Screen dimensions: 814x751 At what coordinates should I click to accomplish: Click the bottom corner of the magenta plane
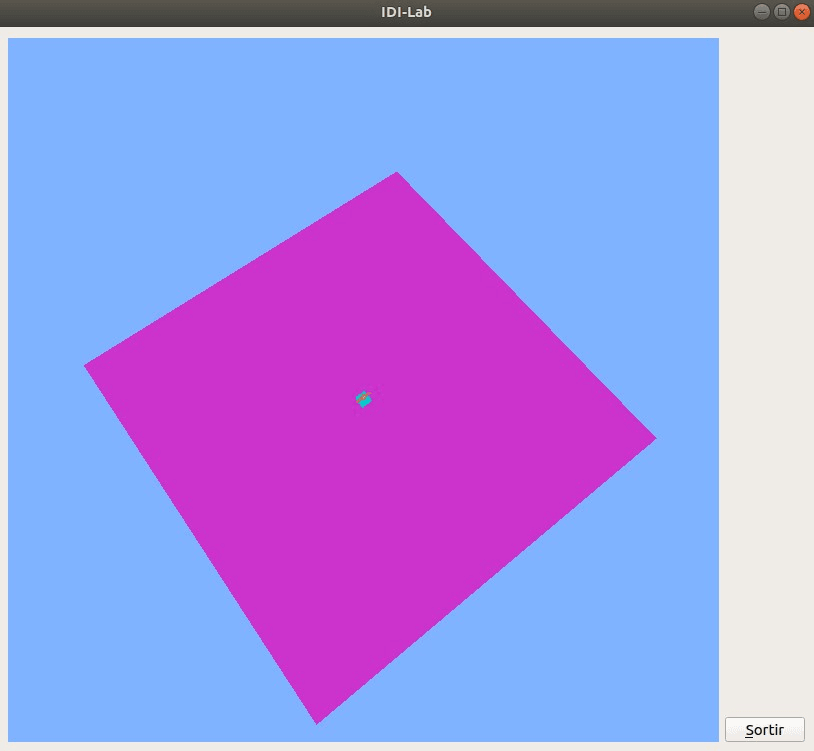pos(318,719)
